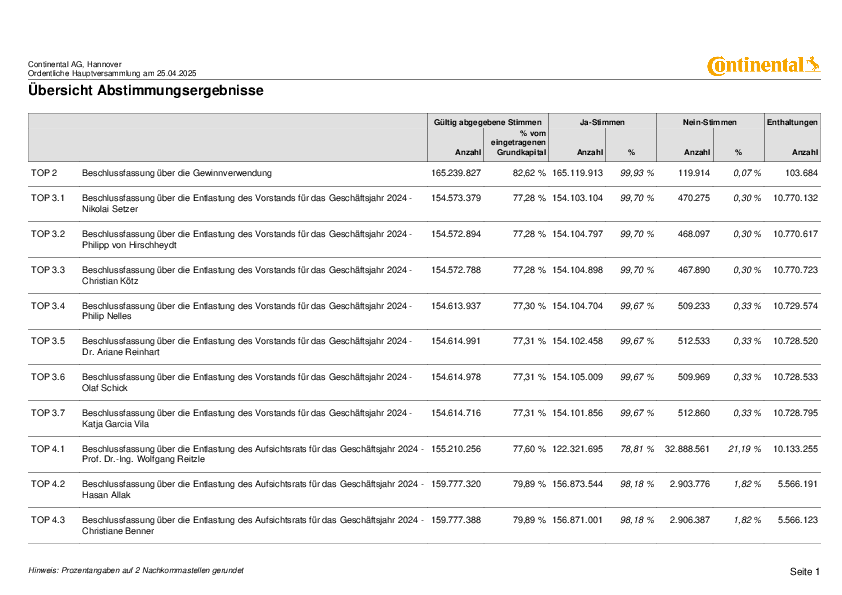Select the row label 'TOP 3.7'
The image size is (842, 595).
click(x=48, y=413)
